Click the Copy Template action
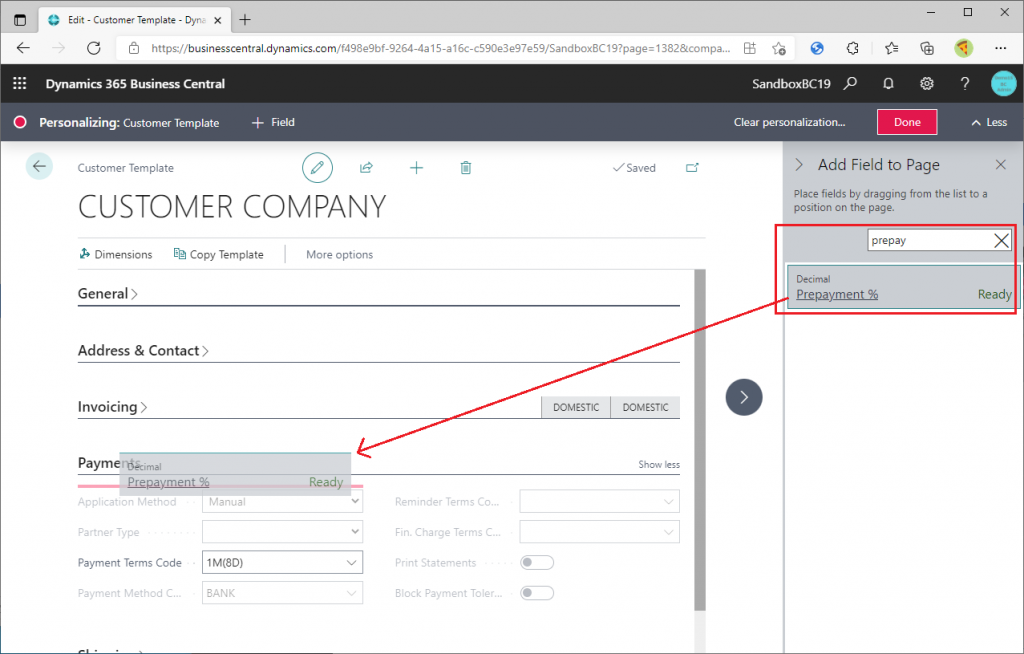The height and width of the screenshot is (654, 1024). pos(219,254)
